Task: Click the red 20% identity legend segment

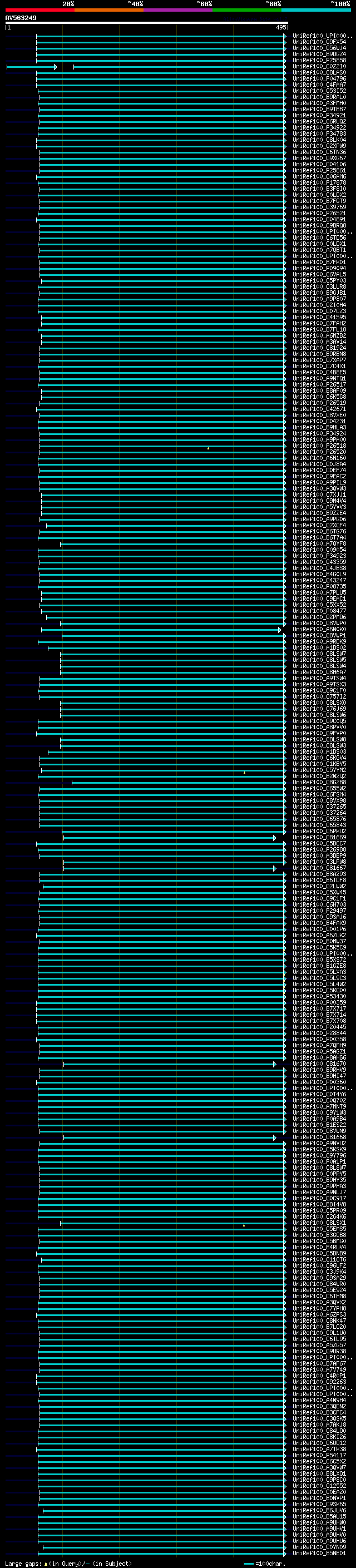Action: [39, 10]
